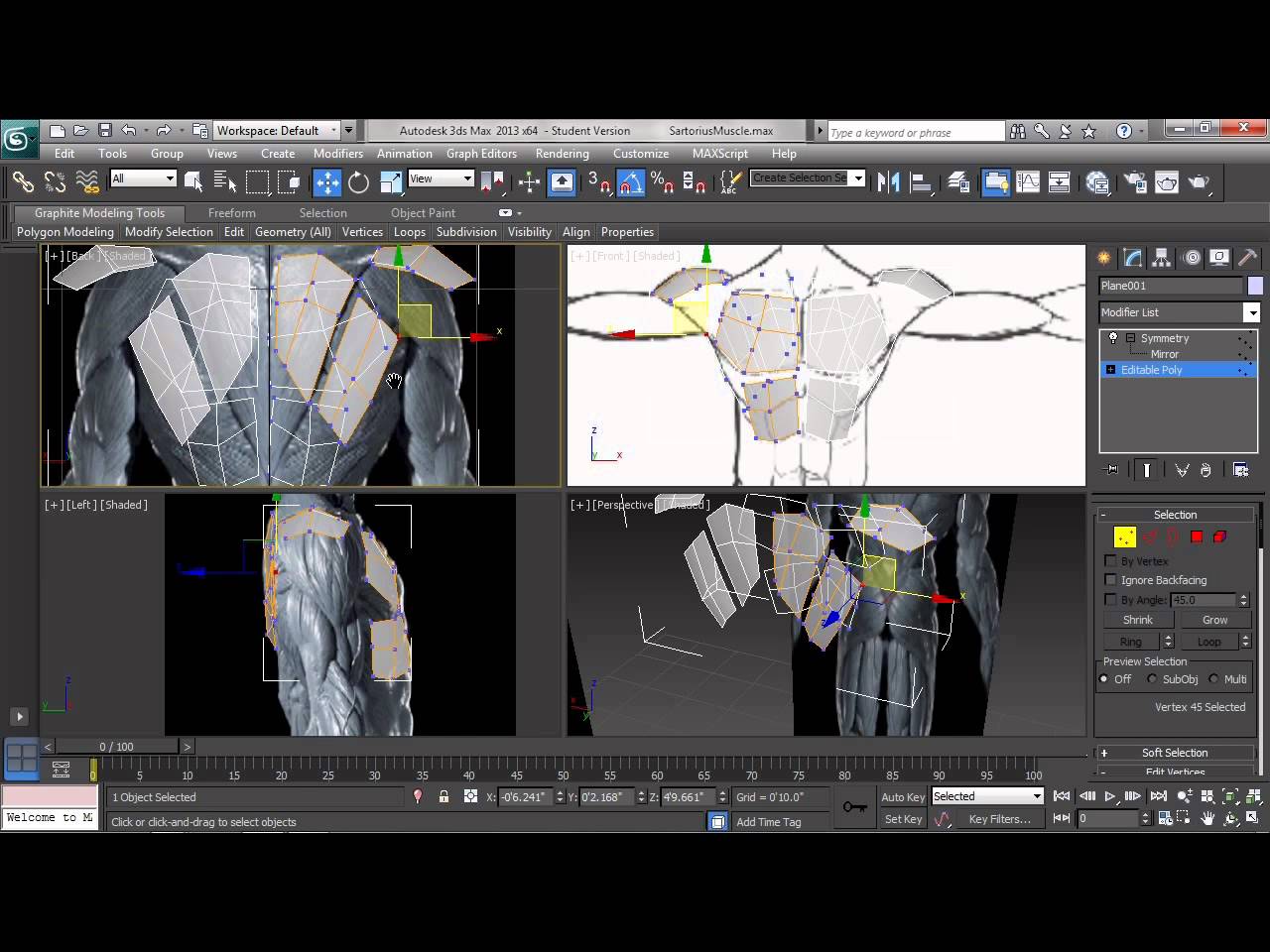Image resolution: width=1270 pixels, height=952 pixels.
Task: Select the SubObj preview selection radio button
Action: 1152,679
